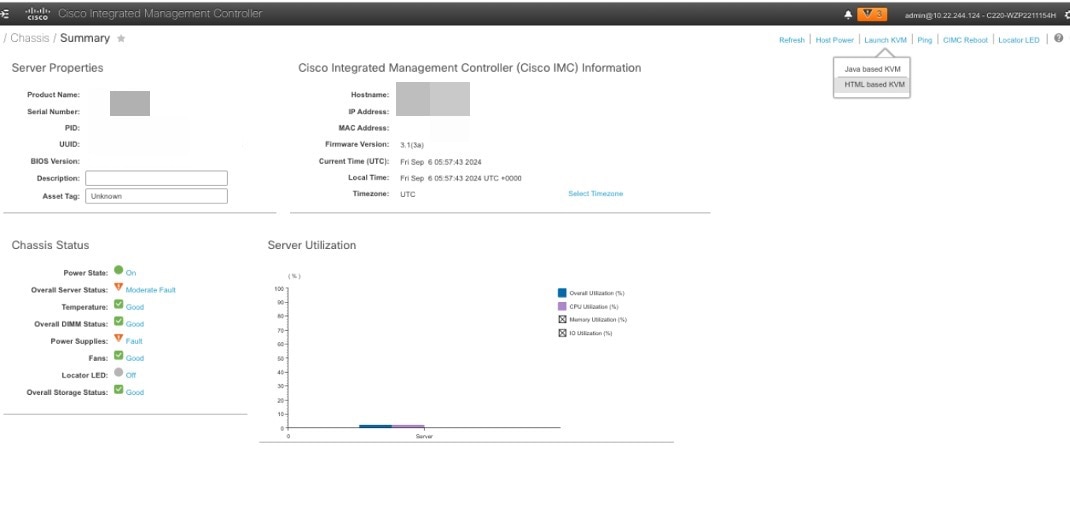Click the Locator LED toolbar link
The height and width of the screenshot is (506, 1070).
click(1019, 40)
